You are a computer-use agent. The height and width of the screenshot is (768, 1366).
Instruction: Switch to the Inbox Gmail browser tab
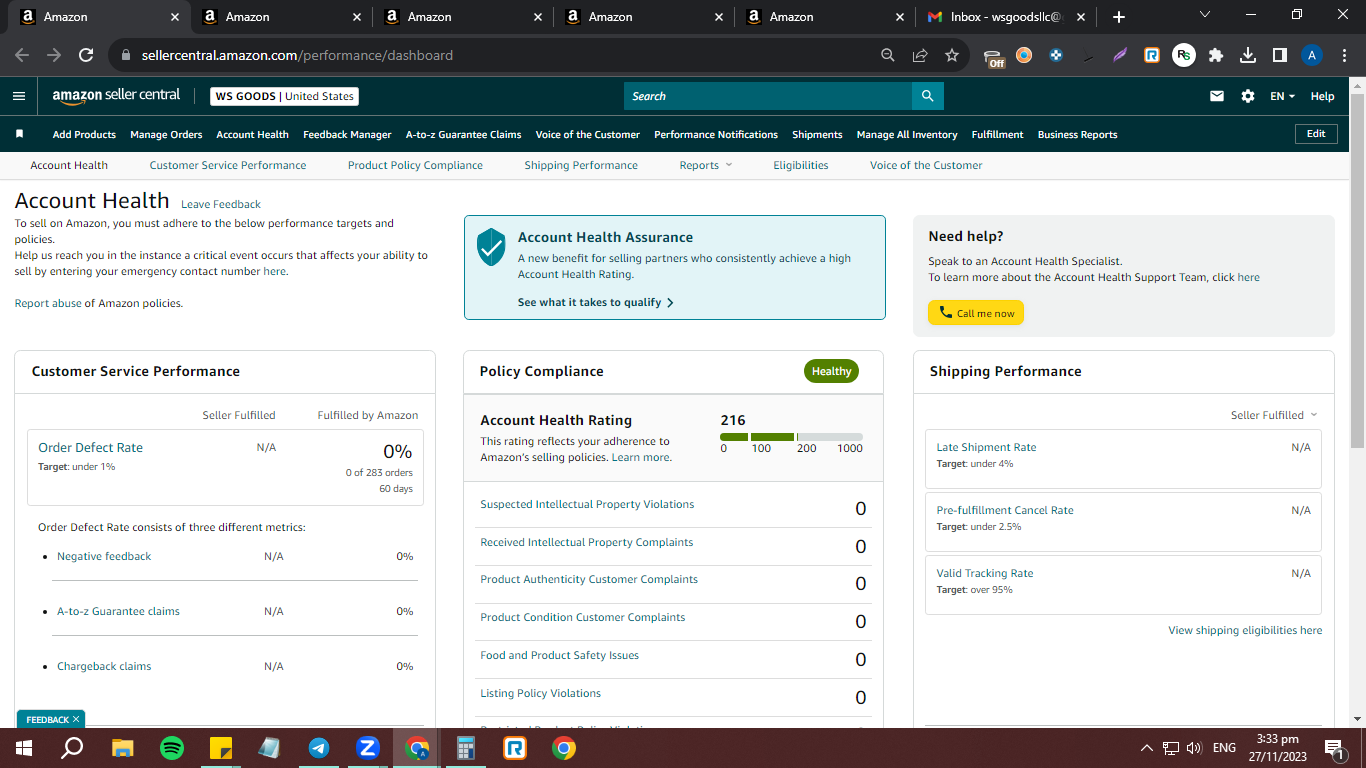[1006, 17]
